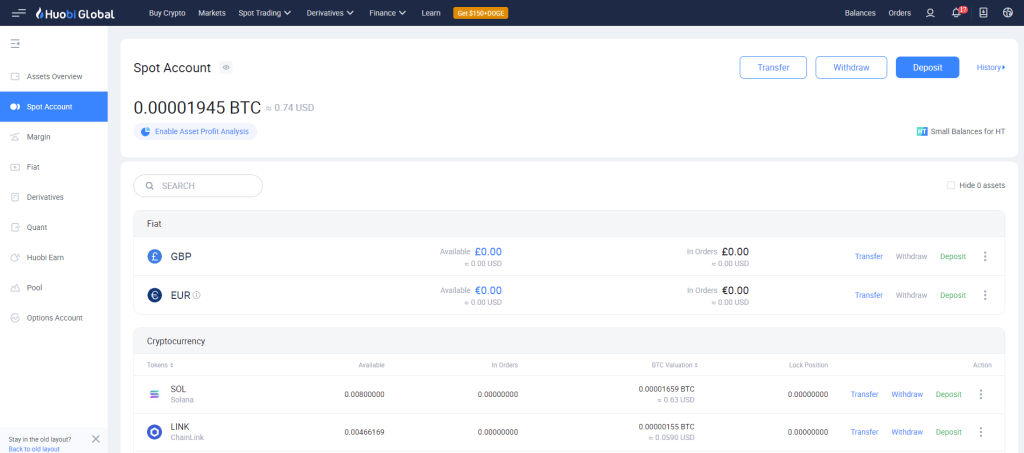This screenshot has width=1024, height=453.
Task: Click the pie chart profit analysis icon
Action: pyautogui.click(x=146, y=131)
